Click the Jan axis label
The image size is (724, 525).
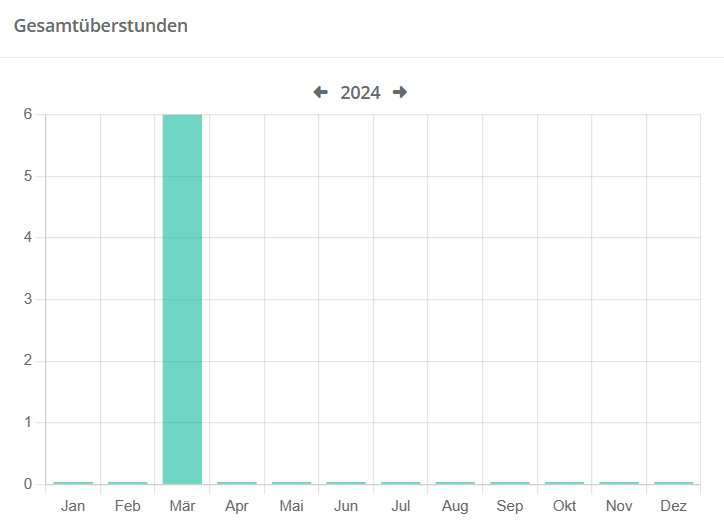(73, 506)
